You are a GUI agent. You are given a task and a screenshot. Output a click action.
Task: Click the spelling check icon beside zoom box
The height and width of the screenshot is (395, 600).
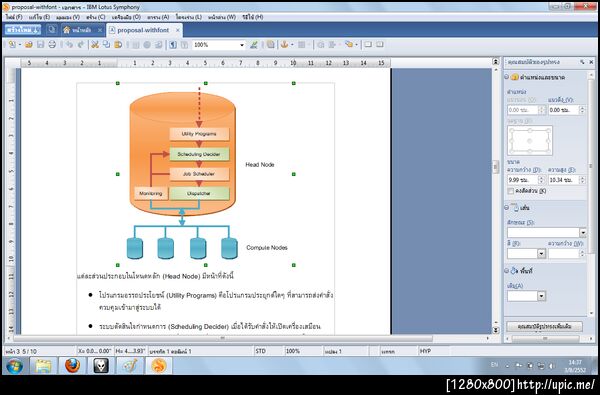254,45
